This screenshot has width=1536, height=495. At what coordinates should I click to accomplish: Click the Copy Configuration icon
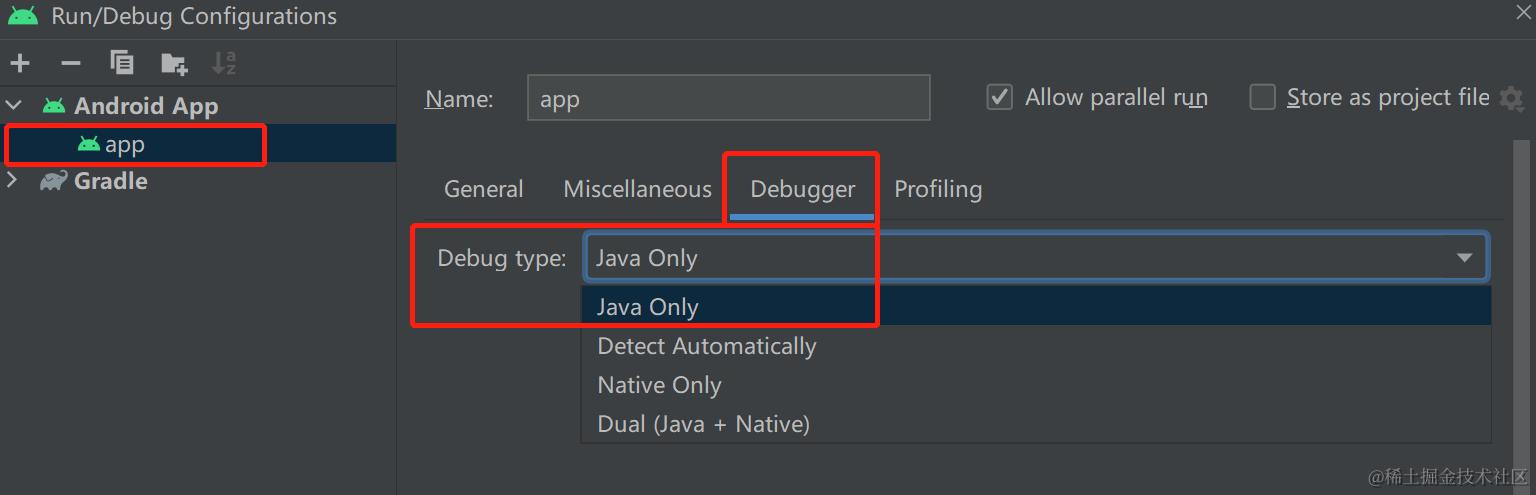click(x=122, y=63)
